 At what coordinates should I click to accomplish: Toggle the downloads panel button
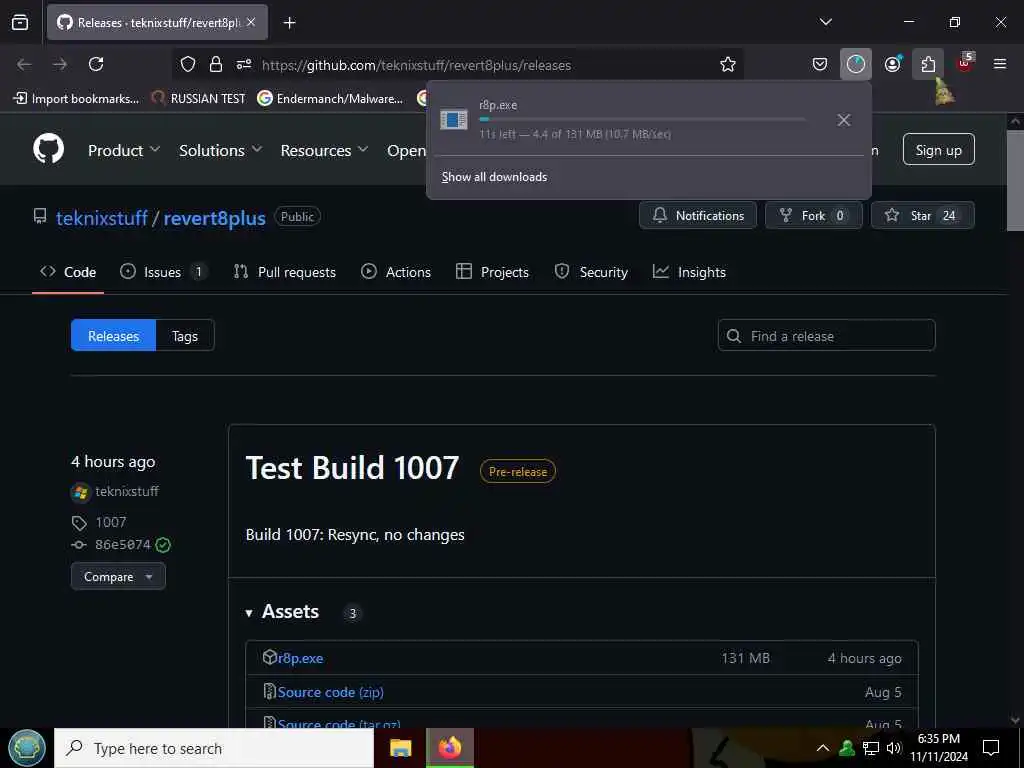coord(856,64)
